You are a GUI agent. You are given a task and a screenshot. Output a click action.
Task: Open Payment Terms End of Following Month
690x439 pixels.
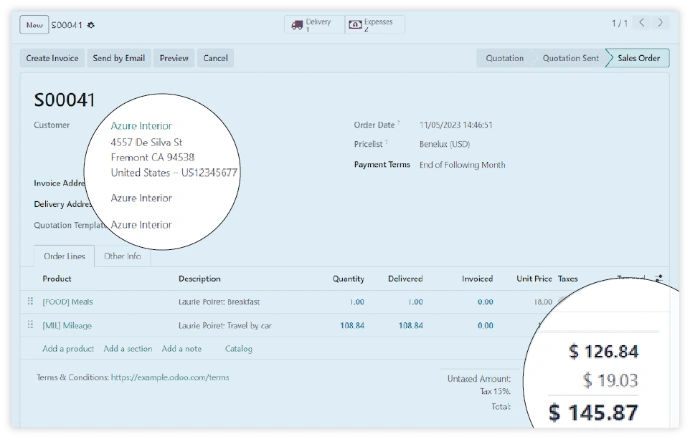pos(462,165)
